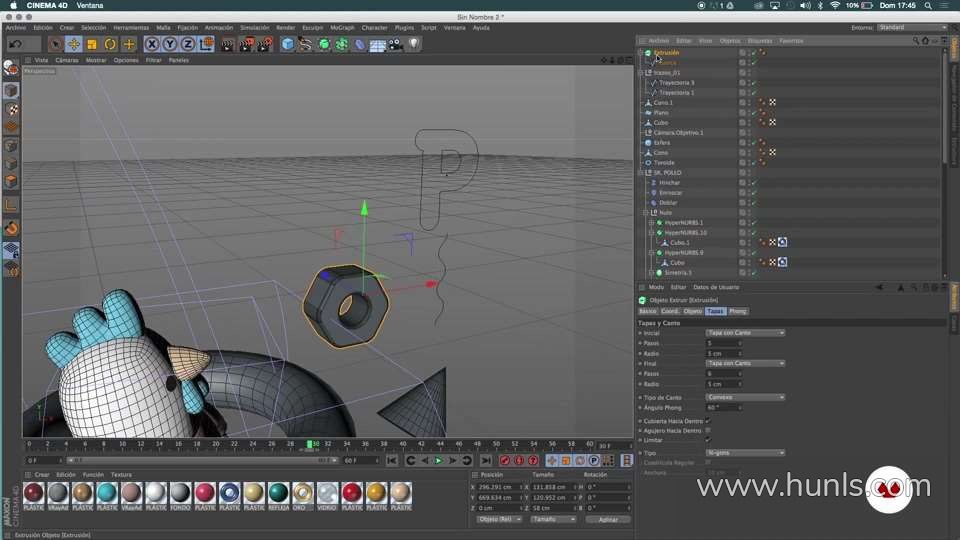Screen dimensions: 960x540
Task: Click the Undo arrow in the toolbar
Action: click(15, 44)
